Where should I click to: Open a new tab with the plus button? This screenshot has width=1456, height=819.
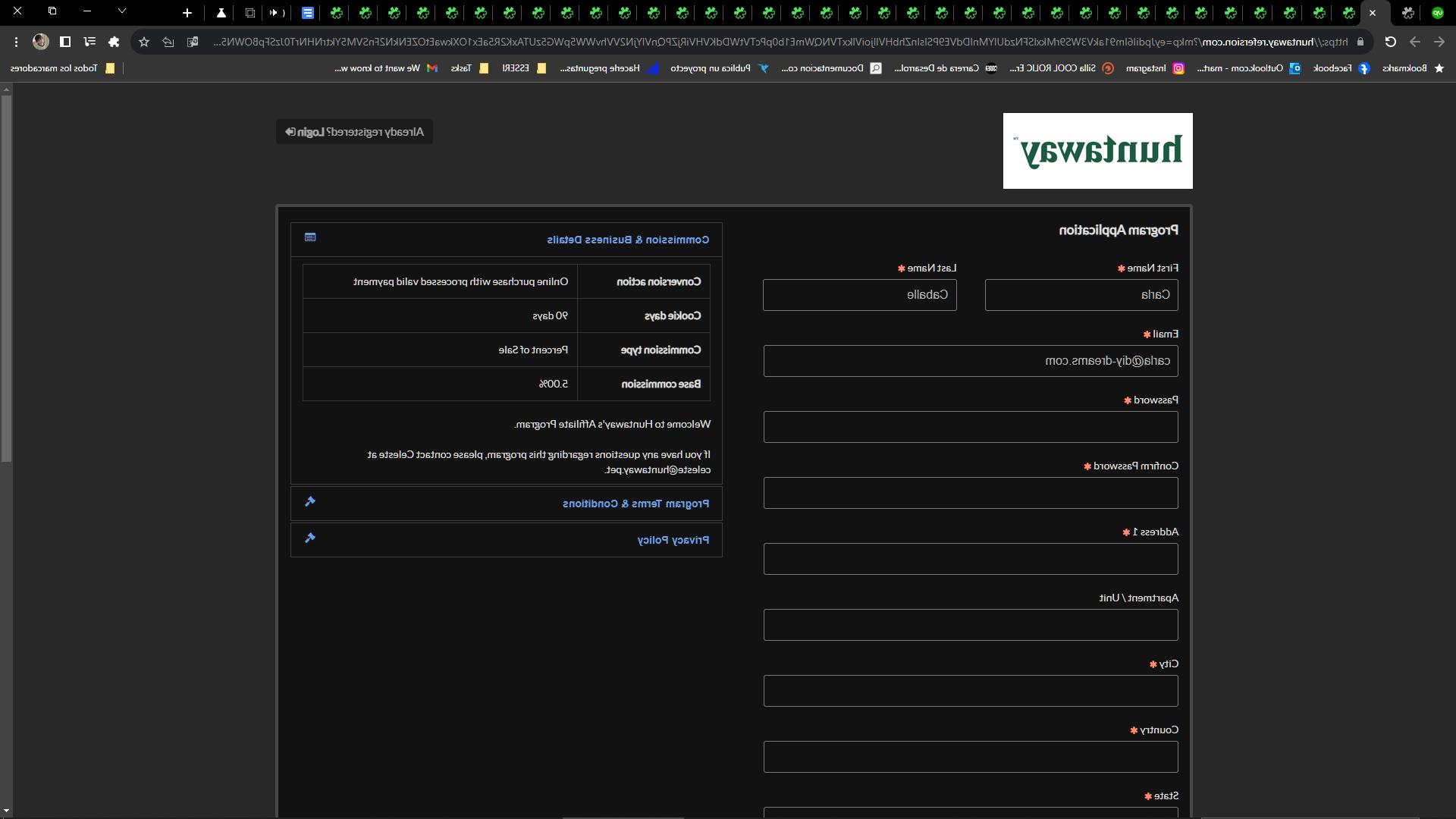(x=187, y=13)
